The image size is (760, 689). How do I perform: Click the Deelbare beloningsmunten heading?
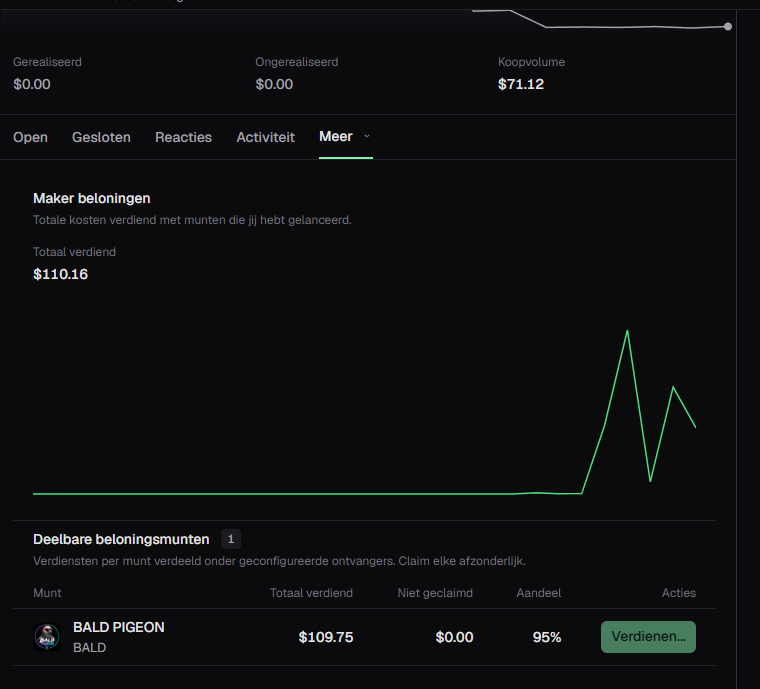121,539
